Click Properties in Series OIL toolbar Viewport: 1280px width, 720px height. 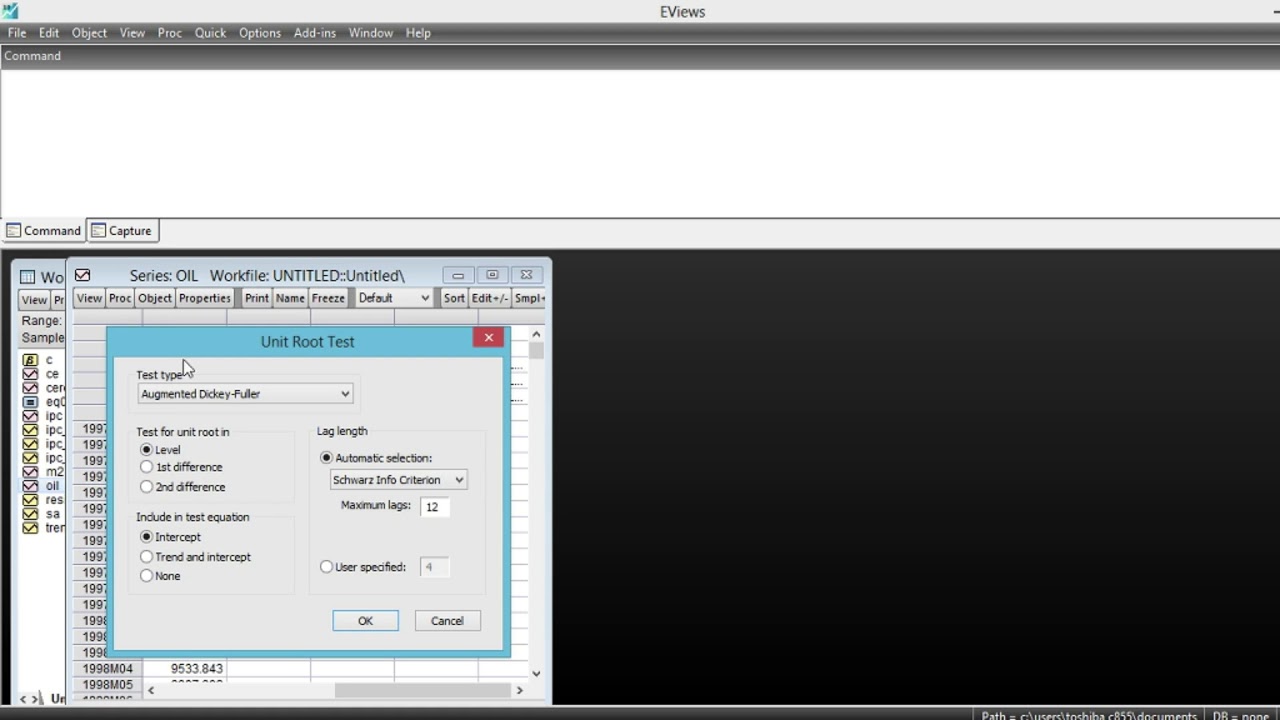coord(205,298)
